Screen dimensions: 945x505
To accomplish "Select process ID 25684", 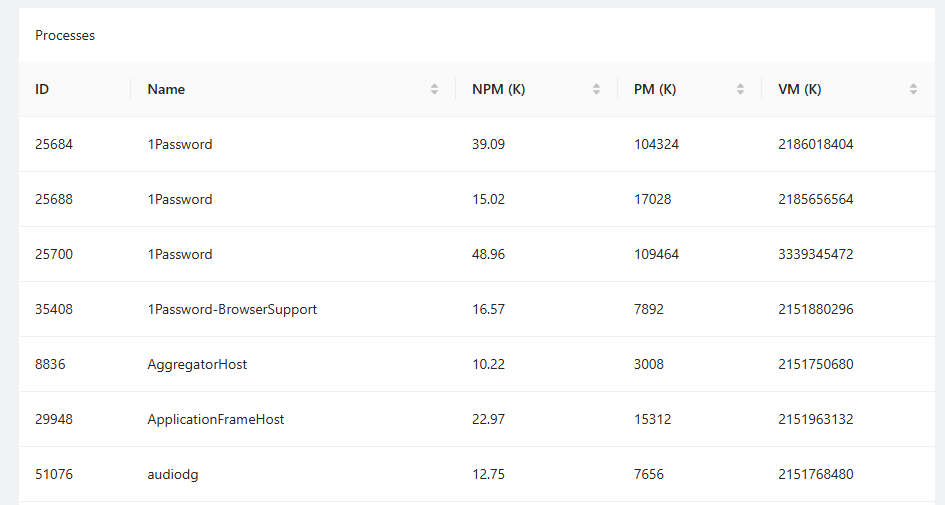I will [x=54, y=145].
